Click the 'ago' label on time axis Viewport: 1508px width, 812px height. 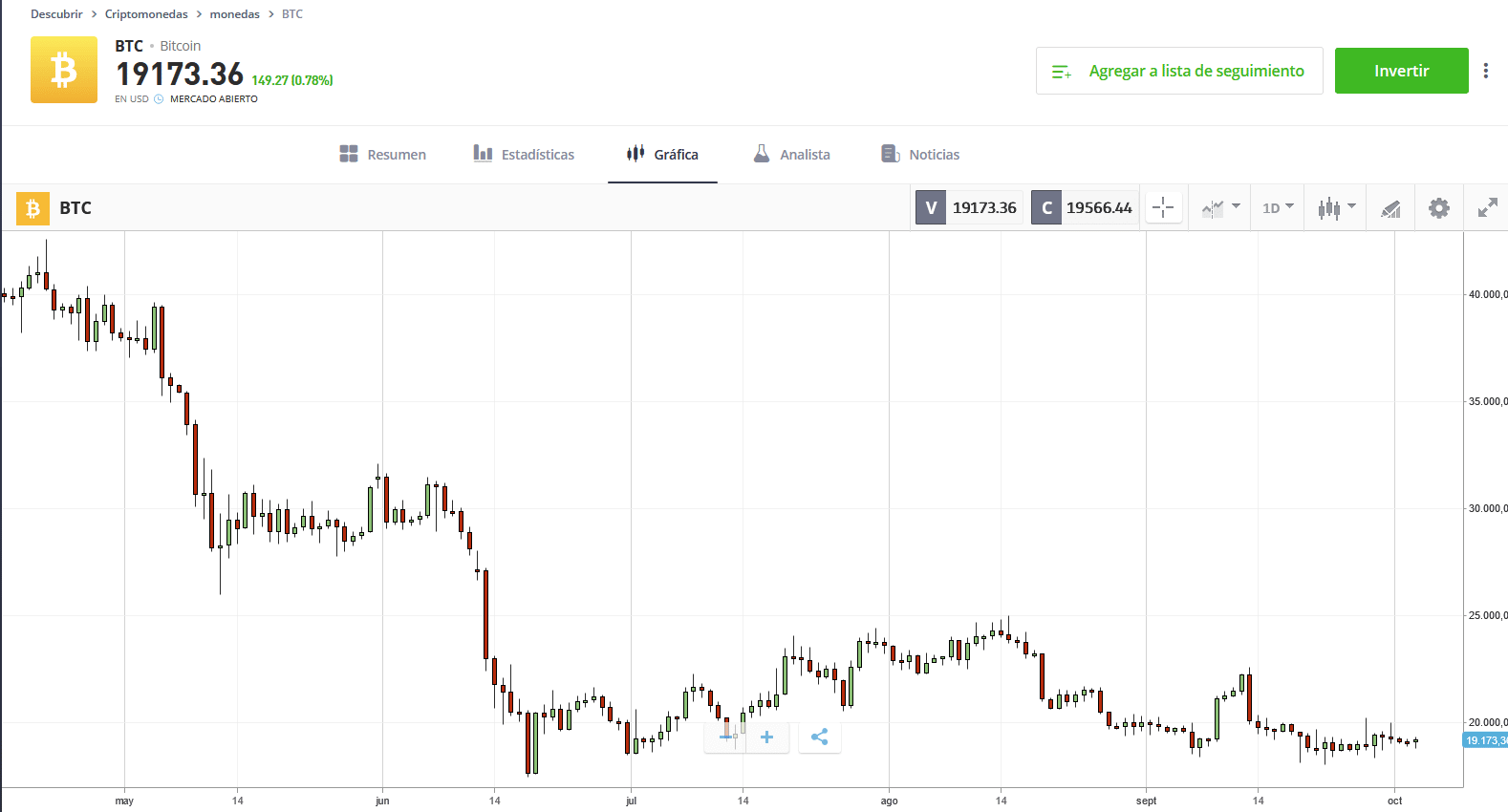(889, 801)
